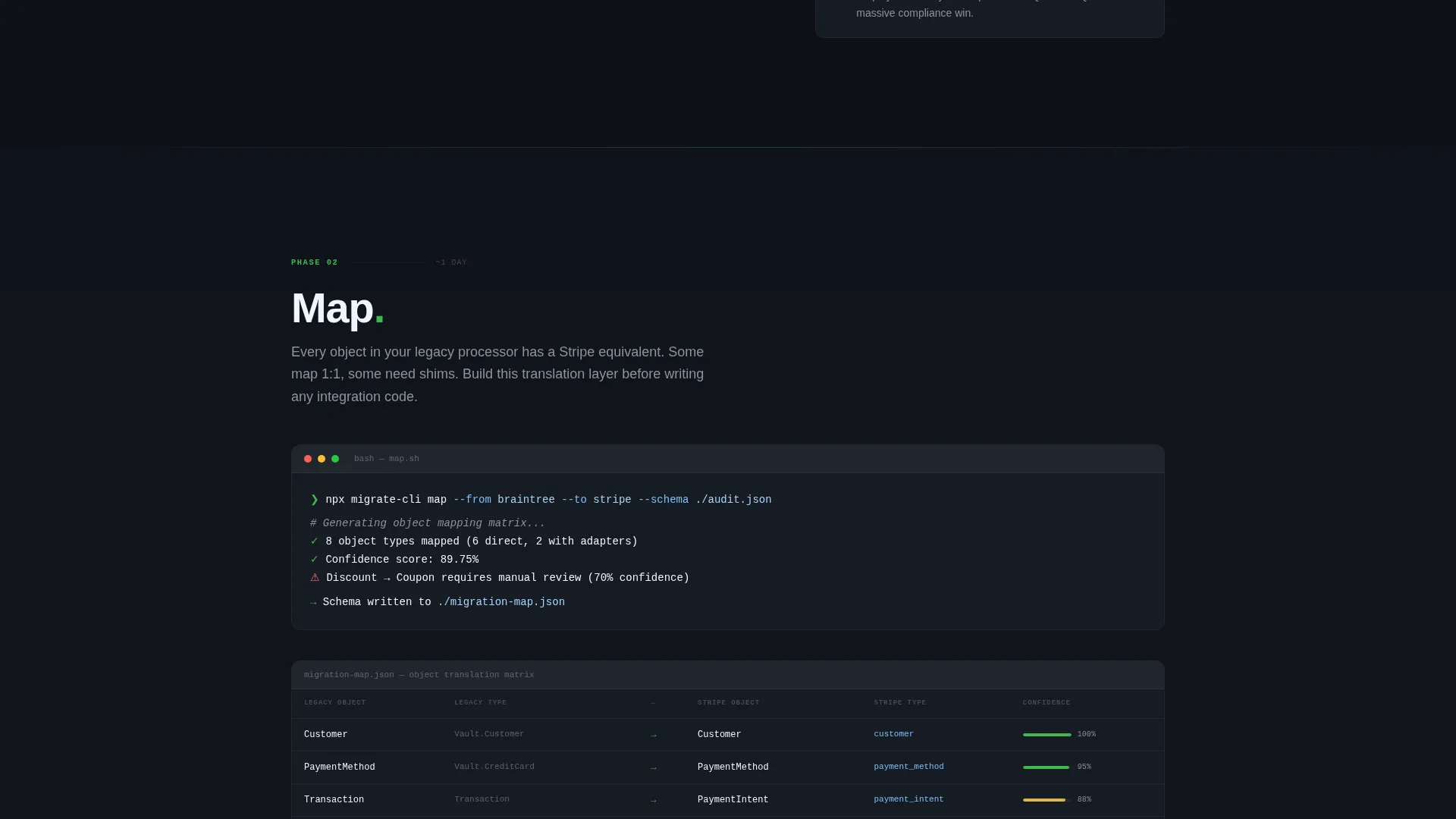The image size is (1456, 819).
Task: Click the arrow before 'Schema written to'
Action: (x=313, y=603)
